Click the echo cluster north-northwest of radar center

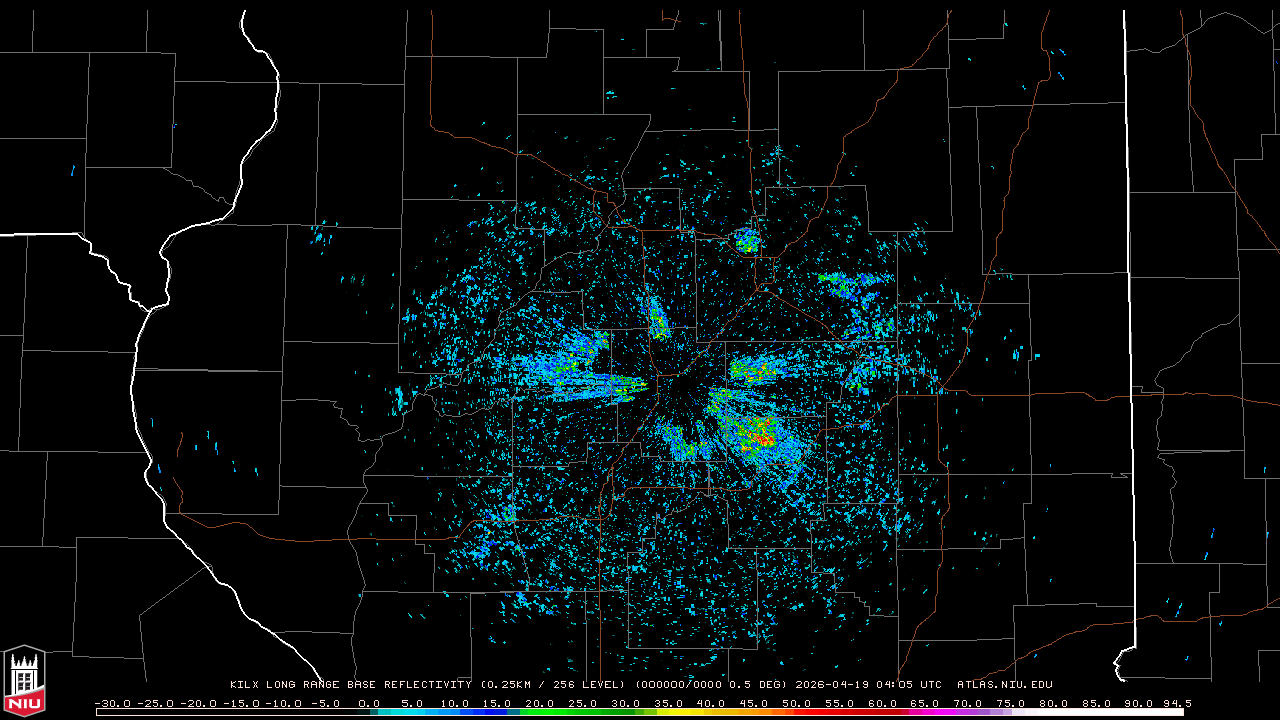pyautogui.click(x=657, y=318)
